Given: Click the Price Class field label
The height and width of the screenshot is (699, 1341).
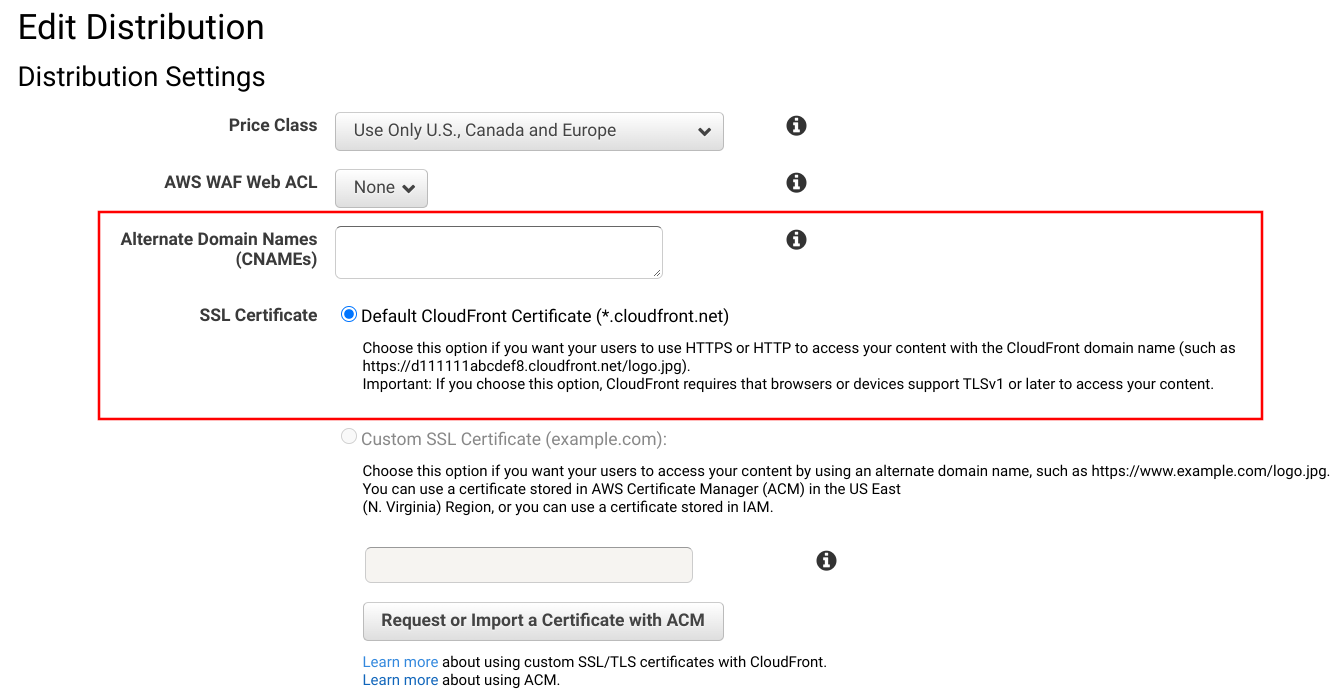Looking at the screenshot, I should pos(272,125).
